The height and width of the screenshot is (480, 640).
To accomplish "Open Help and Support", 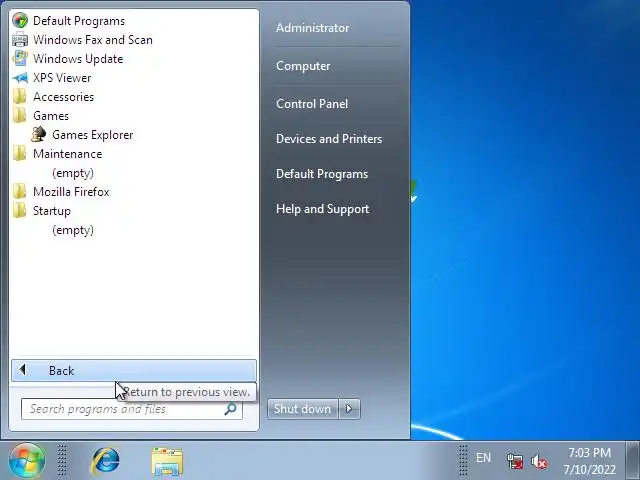I will click(322, 209).
